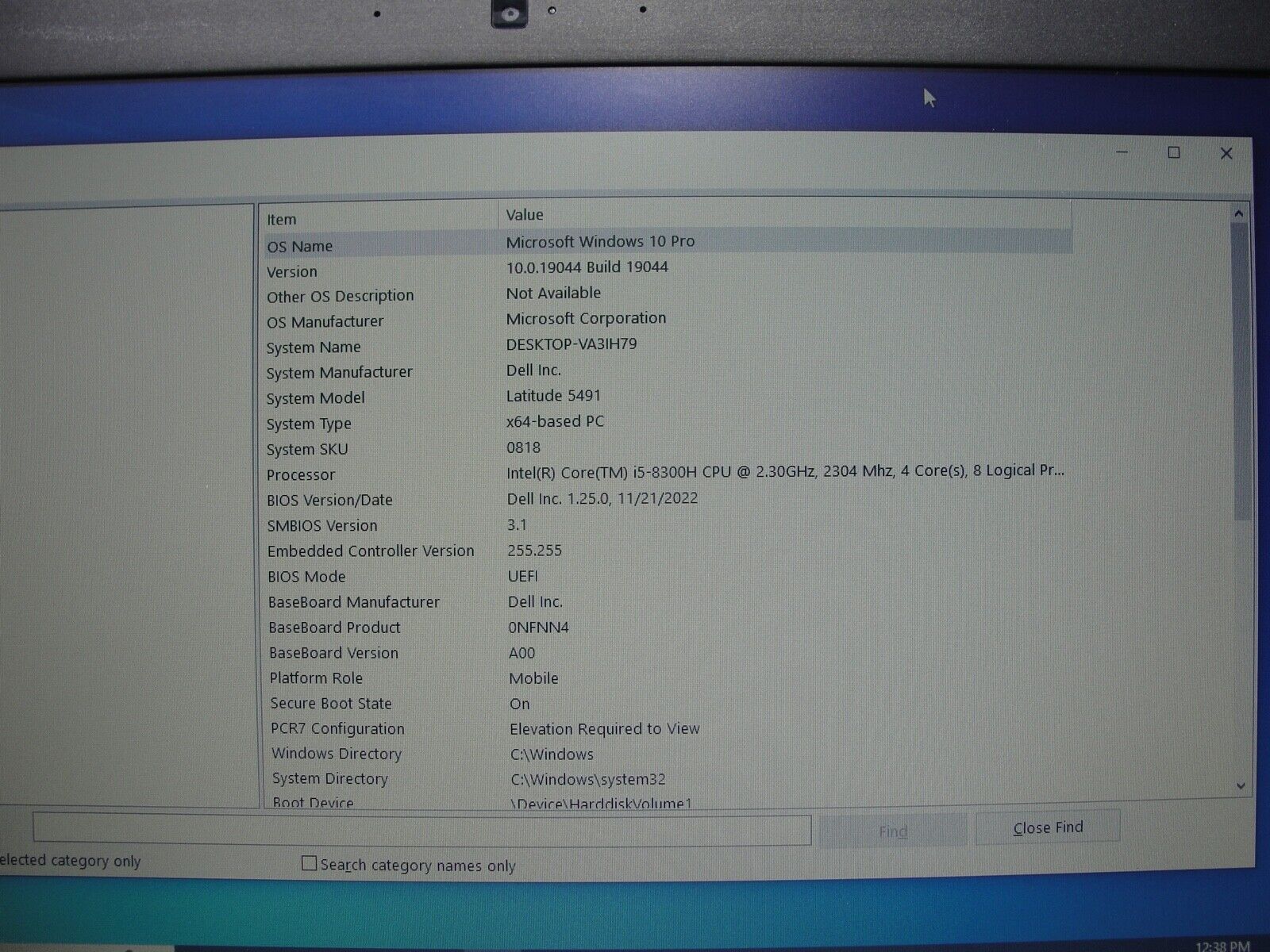Click value 'C:\Windows\system32'

click(588, 779)
